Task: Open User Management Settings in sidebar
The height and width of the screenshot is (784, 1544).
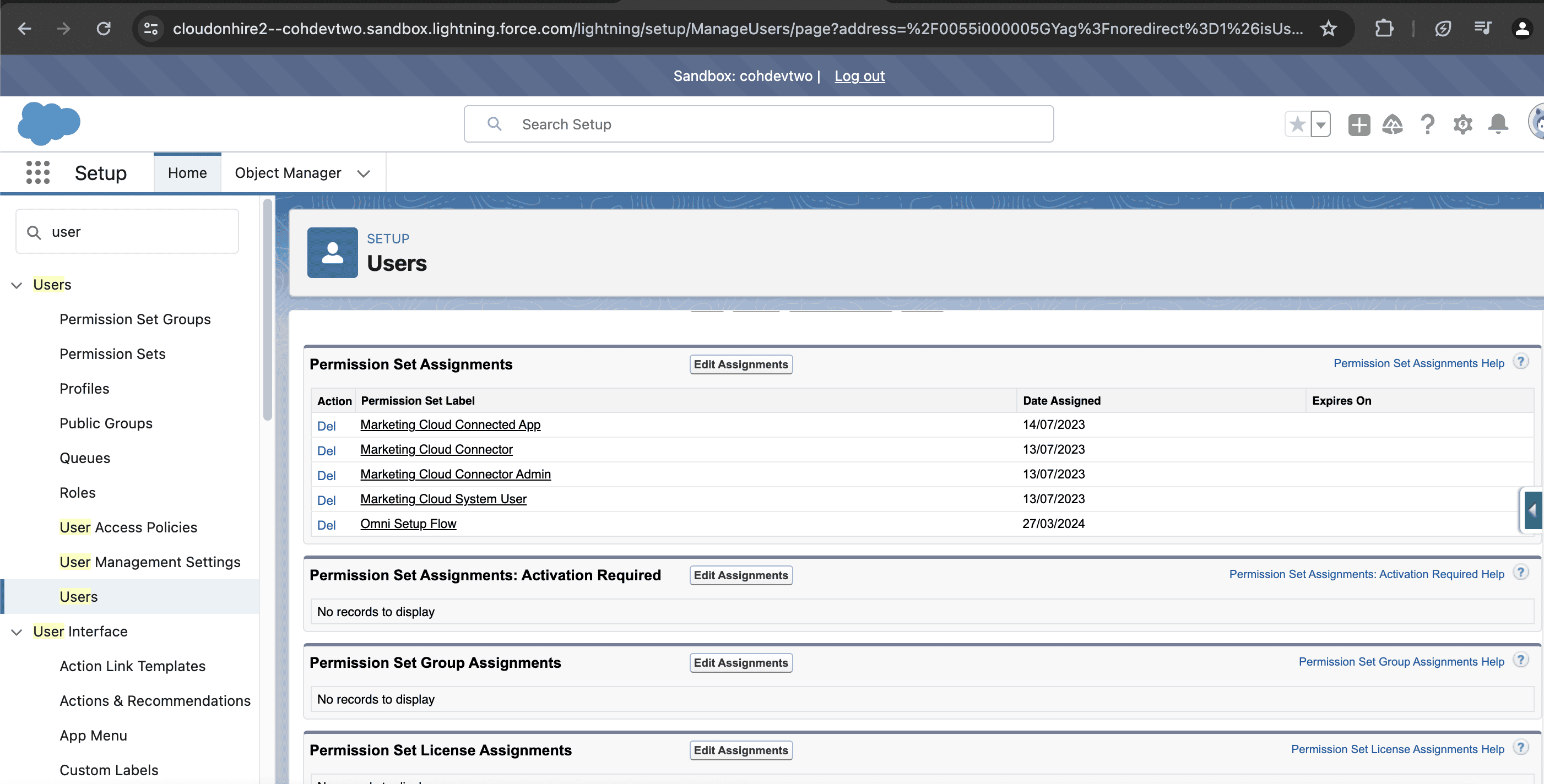Action: tap(150, 562)
